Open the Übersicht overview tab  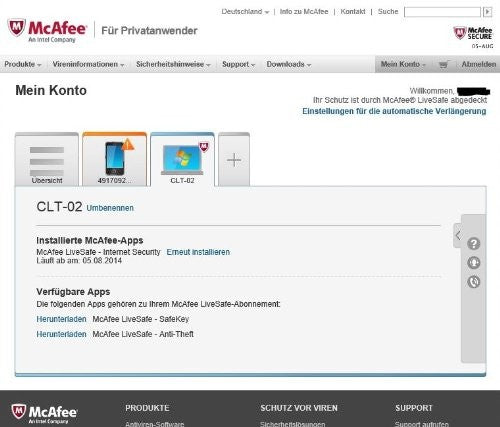tap(47, 159)
